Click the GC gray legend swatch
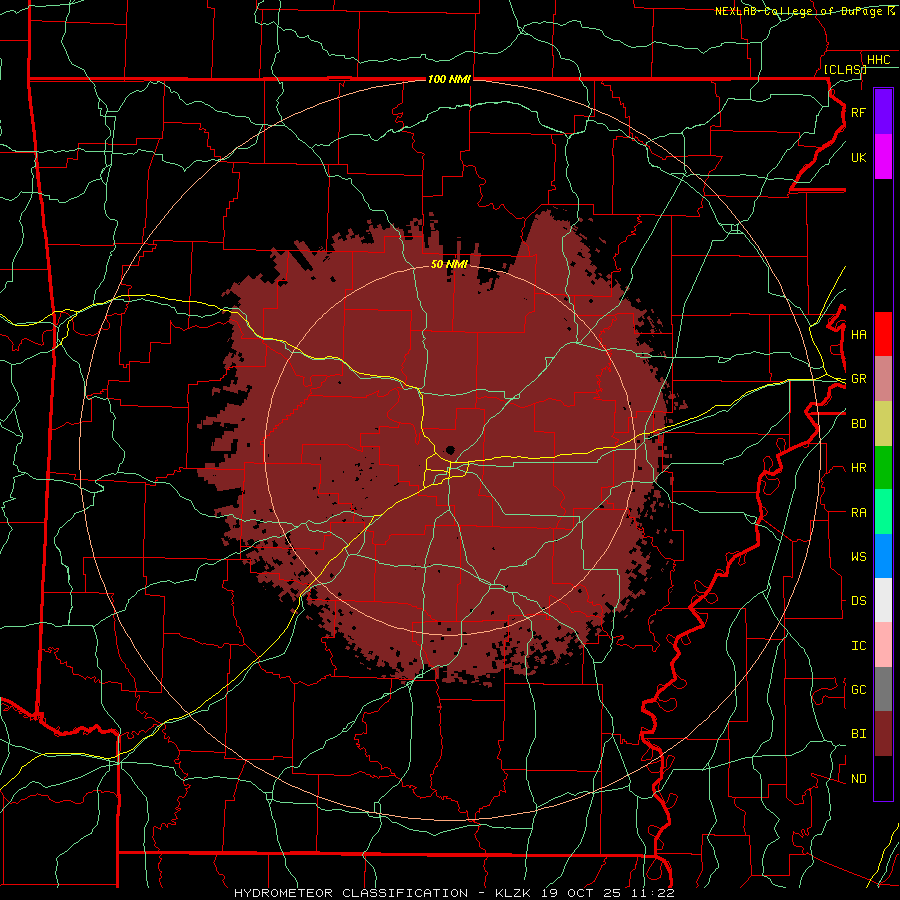Viewport: 900px width, 900px height. 883,689
